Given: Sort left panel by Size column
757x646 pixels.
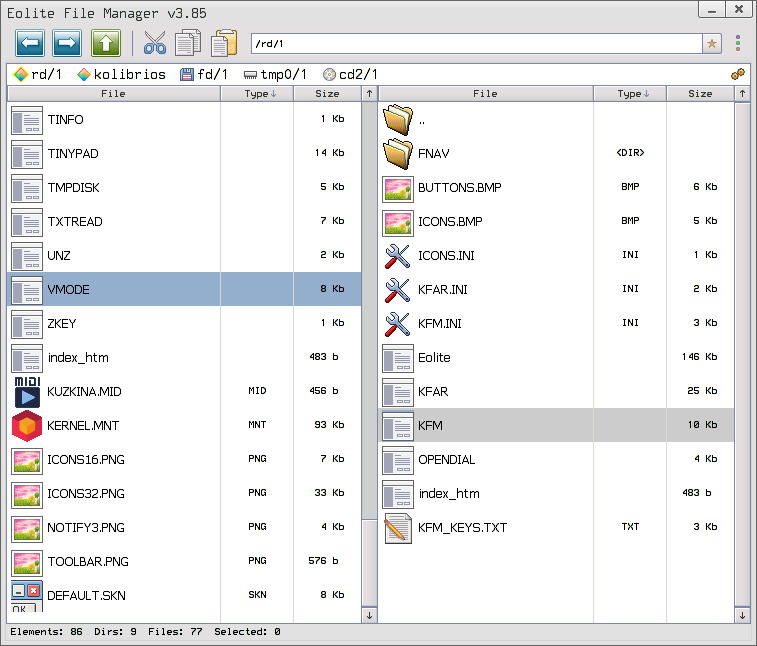Looking at the screenshot, I should (x=327, y=94).
